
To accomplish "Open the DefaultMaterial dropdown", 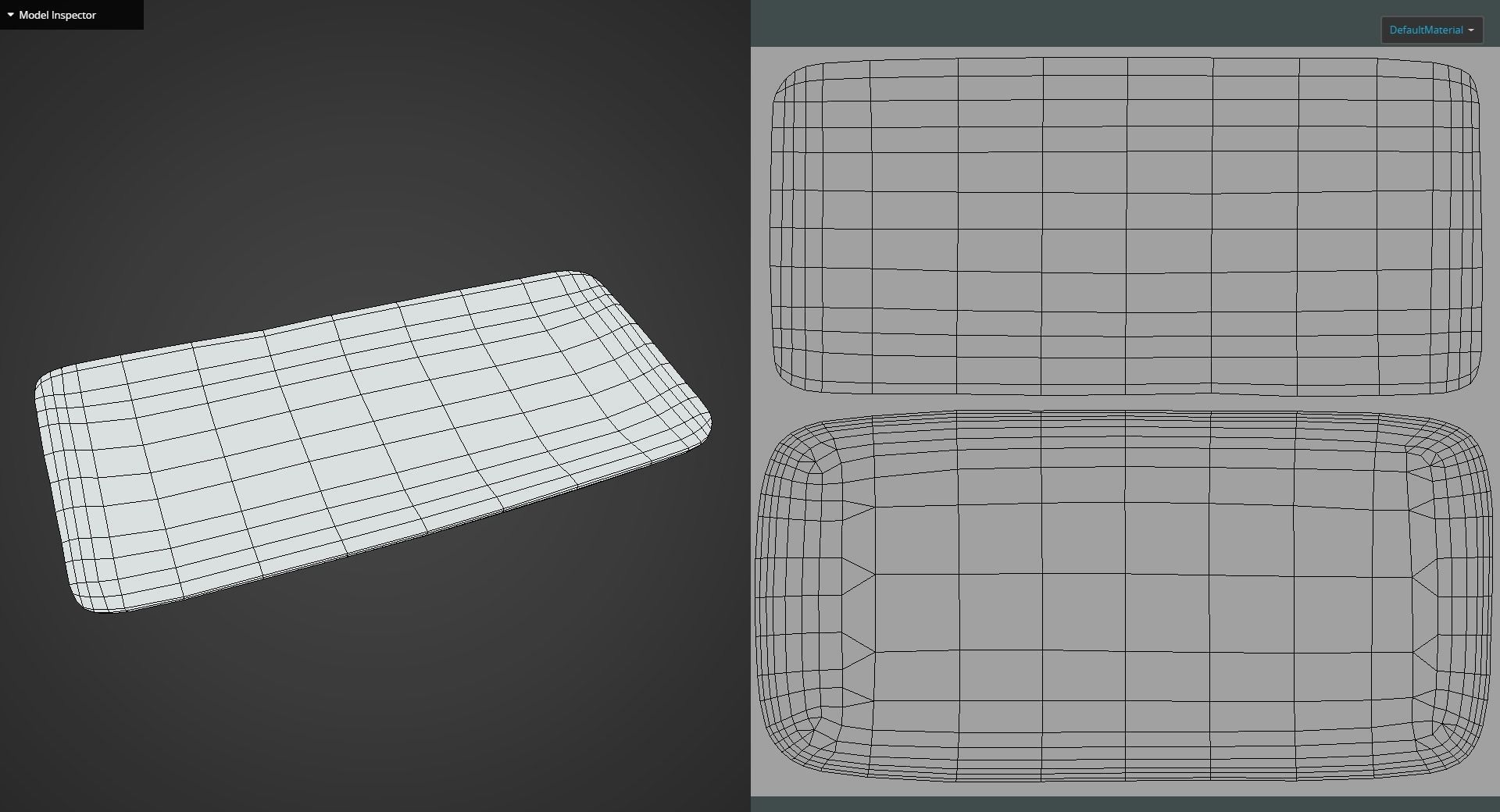I will pos(1432,30).
